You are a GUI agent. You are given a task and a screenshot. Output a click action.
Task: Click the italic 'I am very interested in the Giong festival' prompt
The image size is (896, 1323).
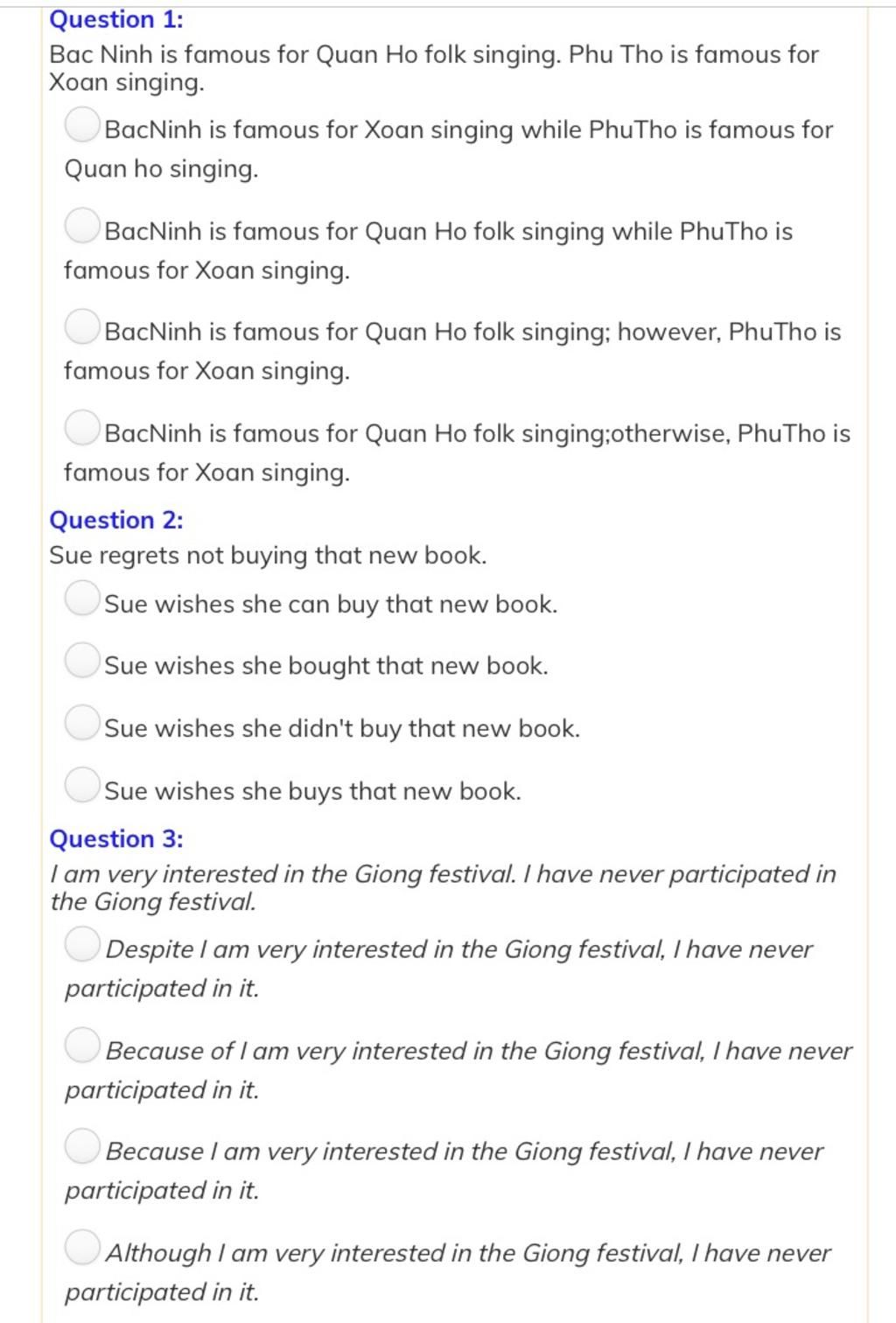[443, 887]
